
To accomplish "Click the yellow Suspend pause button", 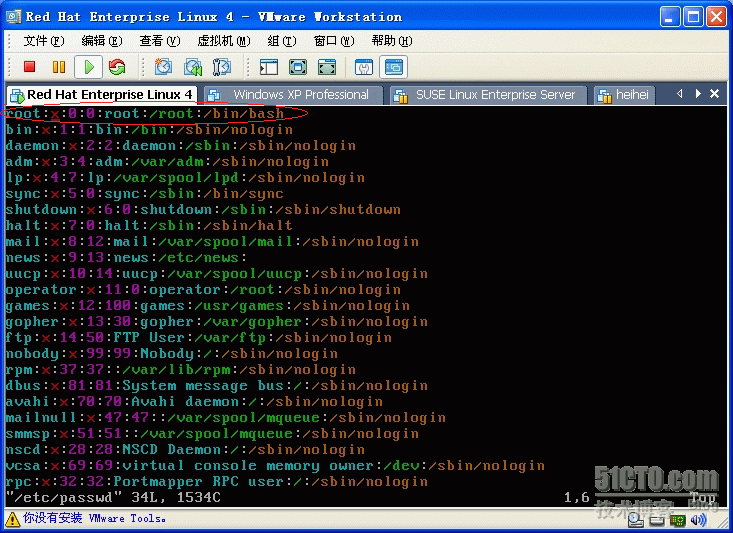I will tap(59, 67).
